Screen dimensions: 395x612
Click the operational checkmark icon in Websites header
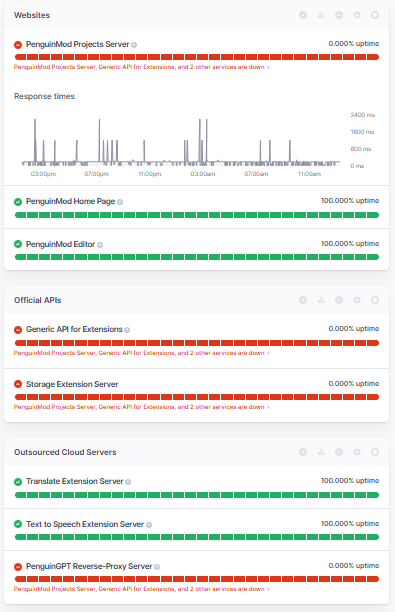[x=303, y=15]
